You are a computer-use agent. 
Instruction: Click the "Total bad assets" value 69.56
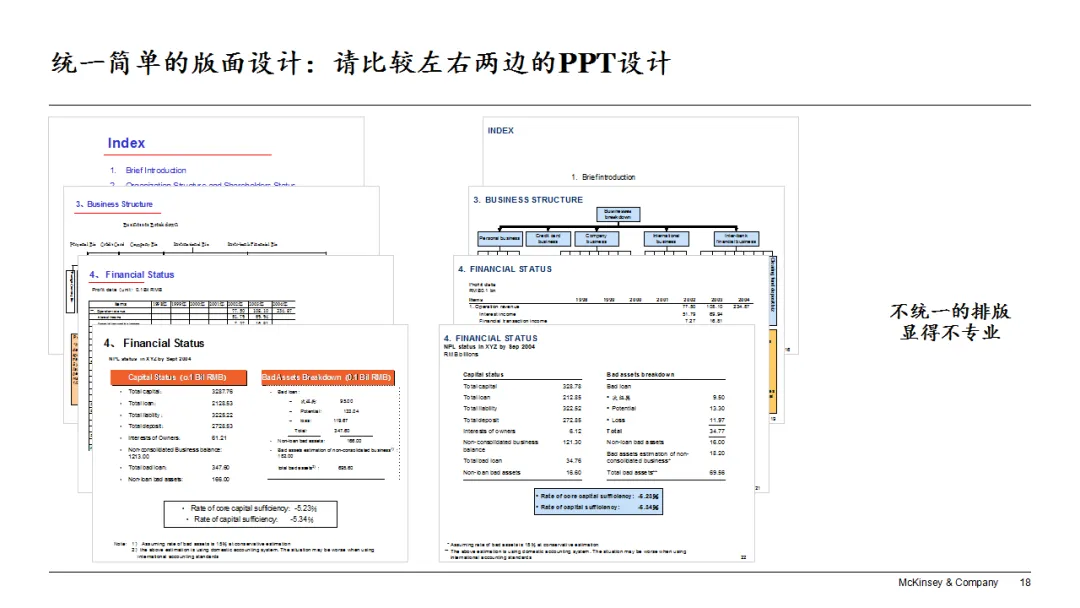click(717, 473)
